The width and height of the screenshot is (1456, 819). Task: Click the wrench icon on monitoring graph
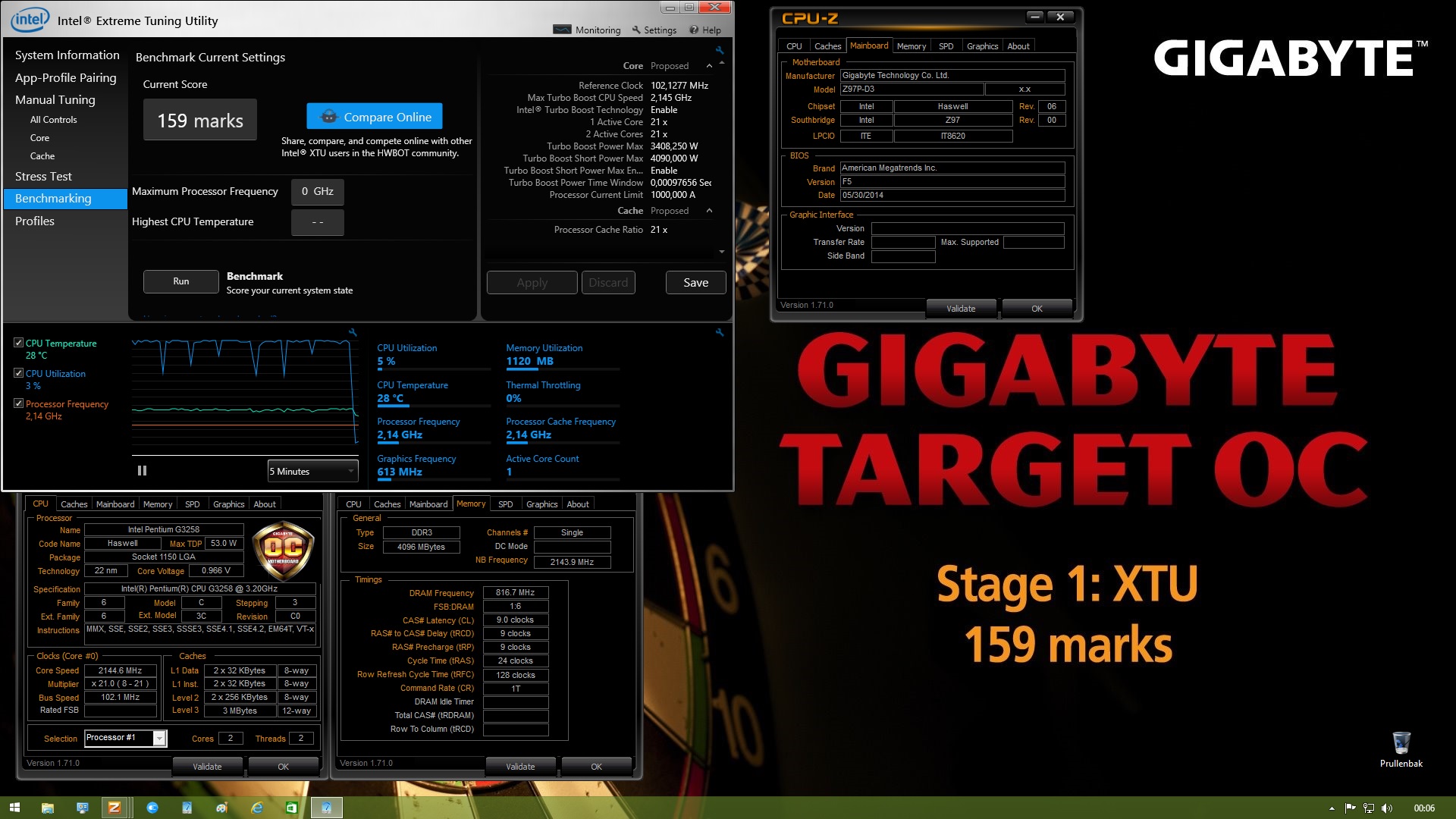coord(352,332)
